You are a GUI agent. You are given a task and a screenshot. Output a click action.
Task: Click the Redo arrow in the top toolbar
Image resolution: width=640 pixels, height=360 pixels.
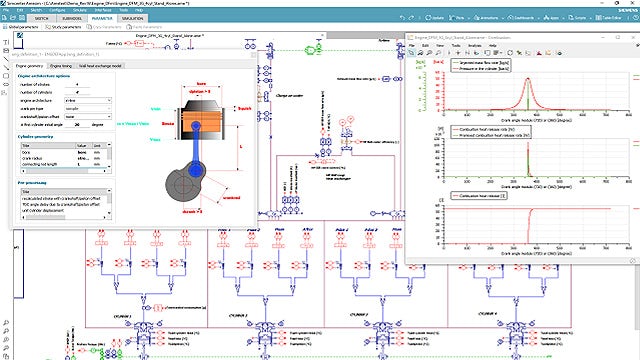click(x=411, y=18)
